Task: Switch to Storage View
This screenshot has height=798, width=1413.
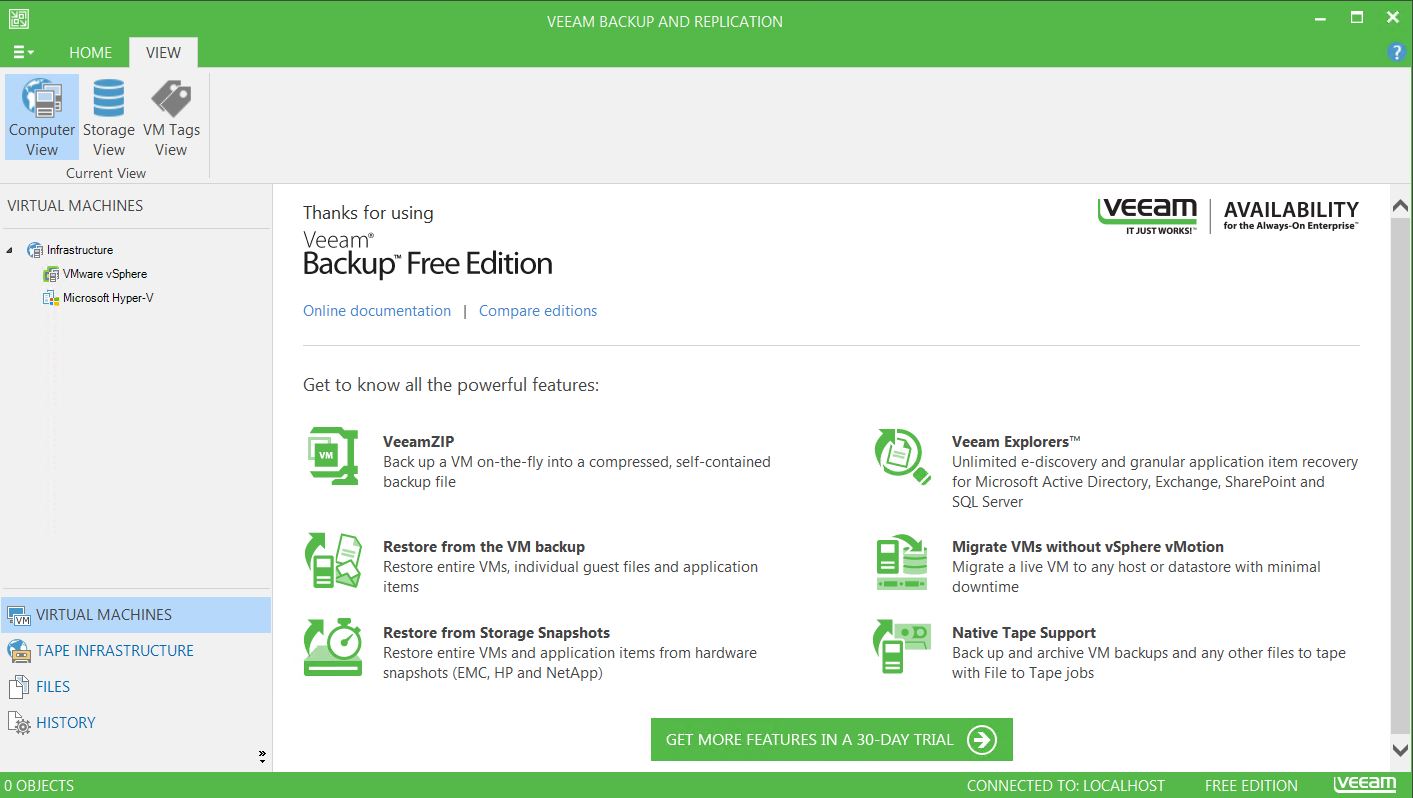Action: 109,117
